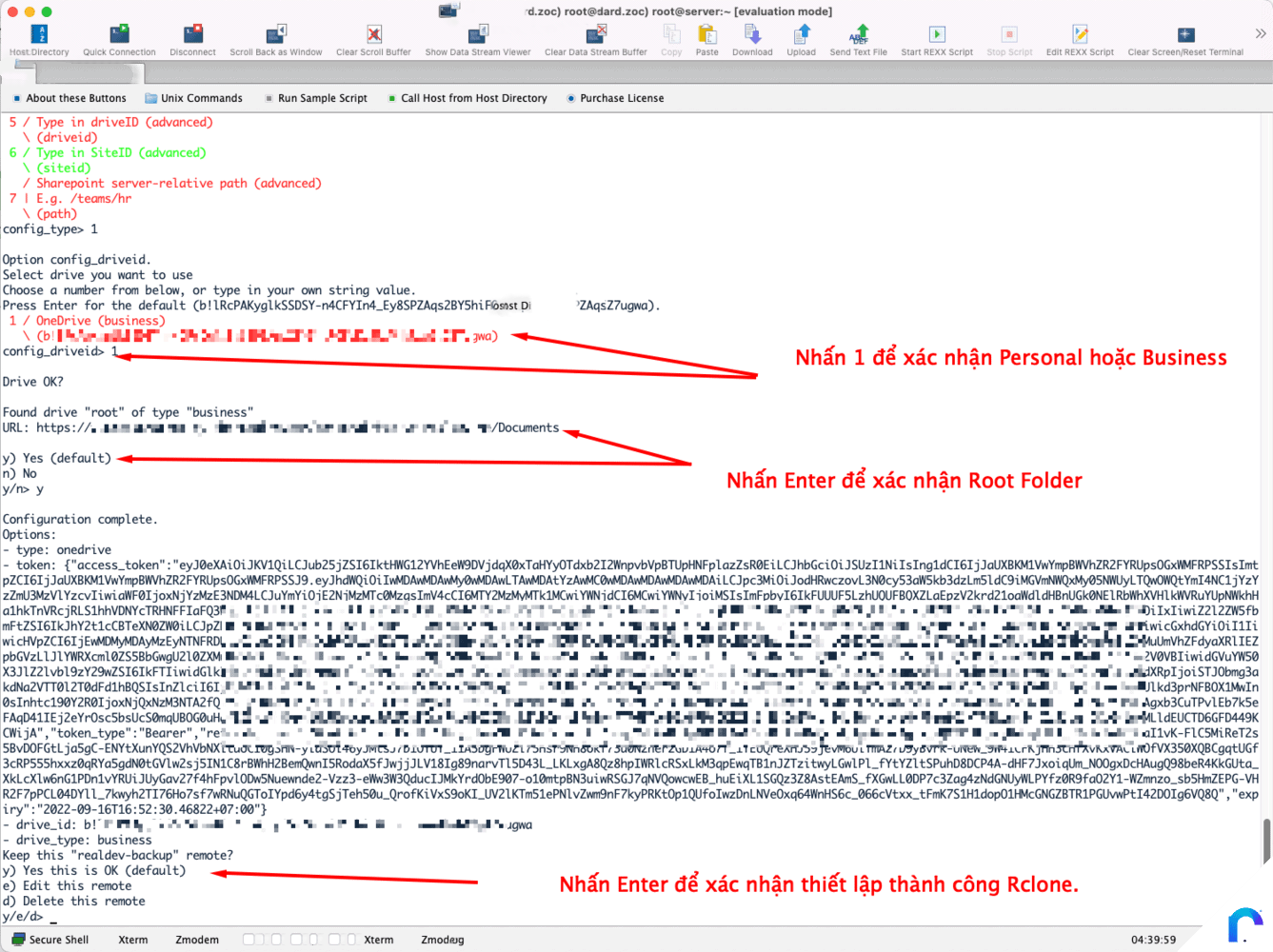Viewport: 1273px width, 952px height.
Task: Click the text 'Configuration complete.'
Action: [80, 520]
